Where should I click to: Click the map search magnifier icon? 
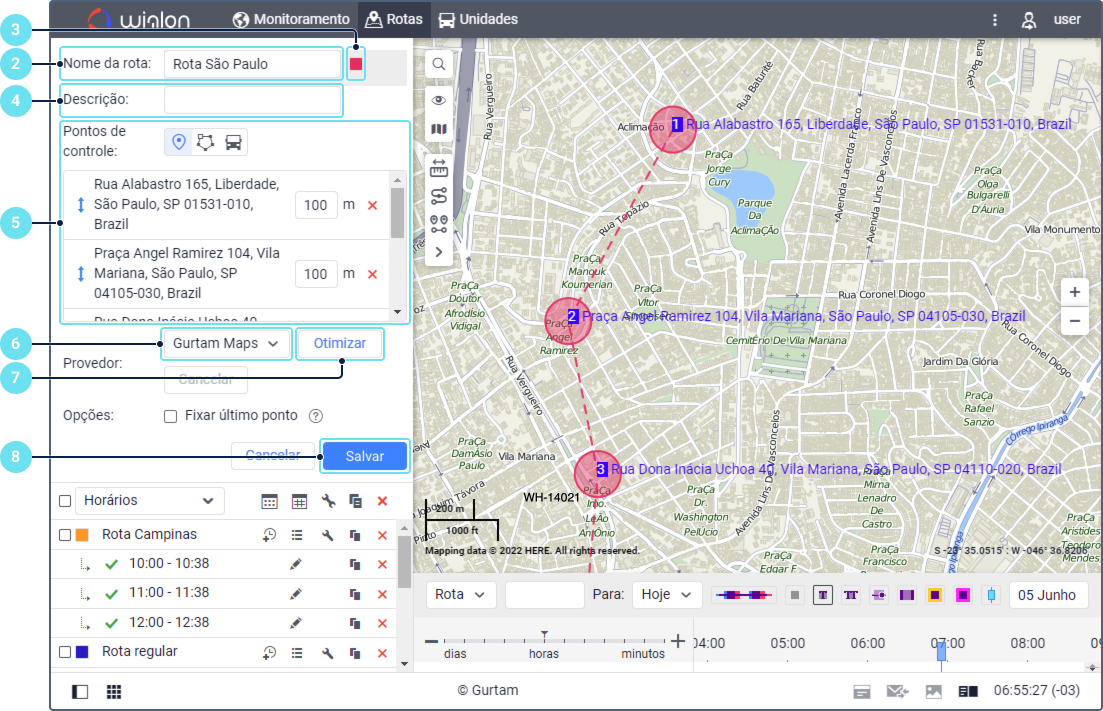pyautogui.click(x=438, y=65)
